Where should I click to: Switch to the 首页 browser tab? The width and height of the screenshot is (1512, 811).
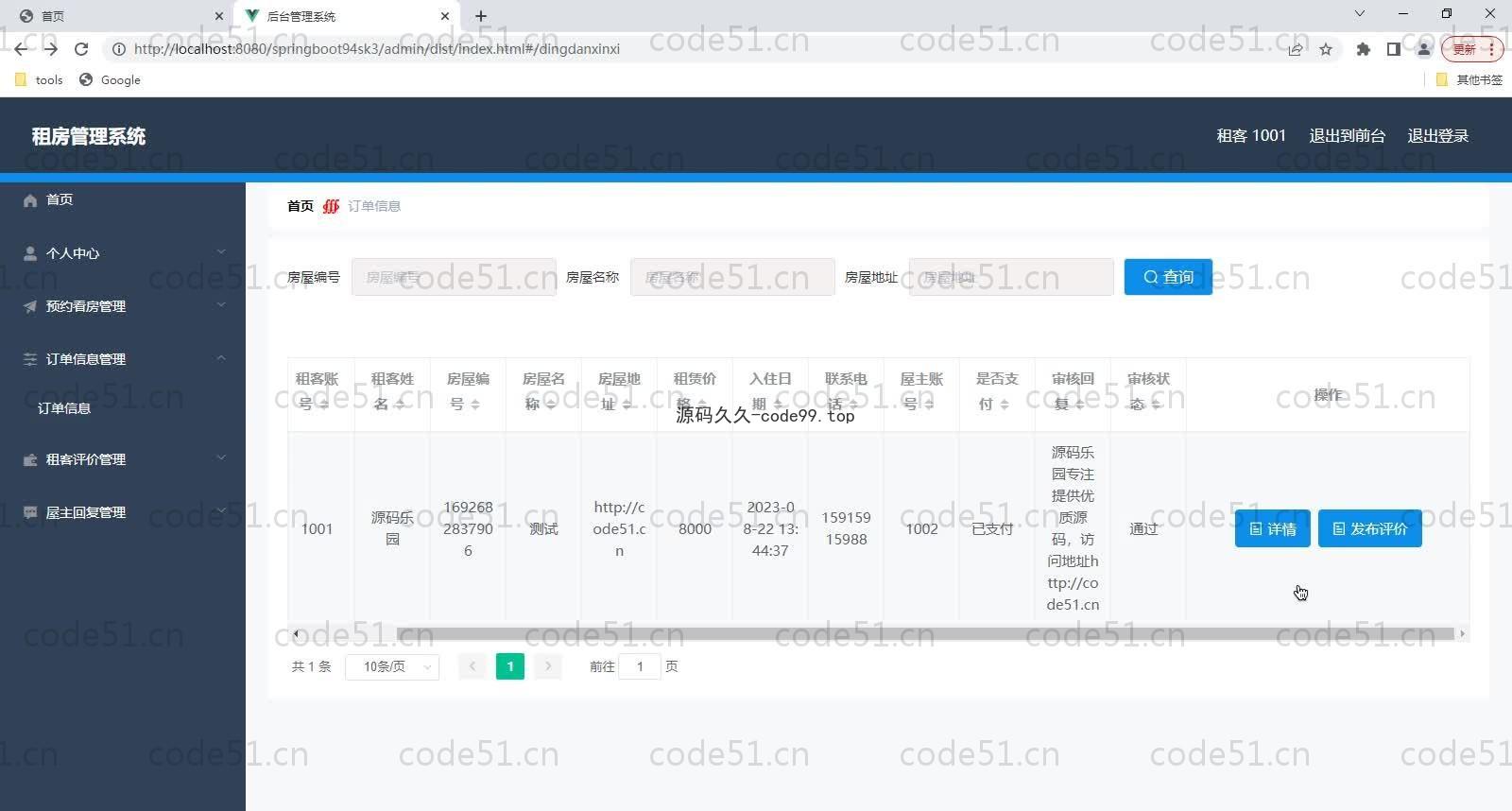pos(117,16)
